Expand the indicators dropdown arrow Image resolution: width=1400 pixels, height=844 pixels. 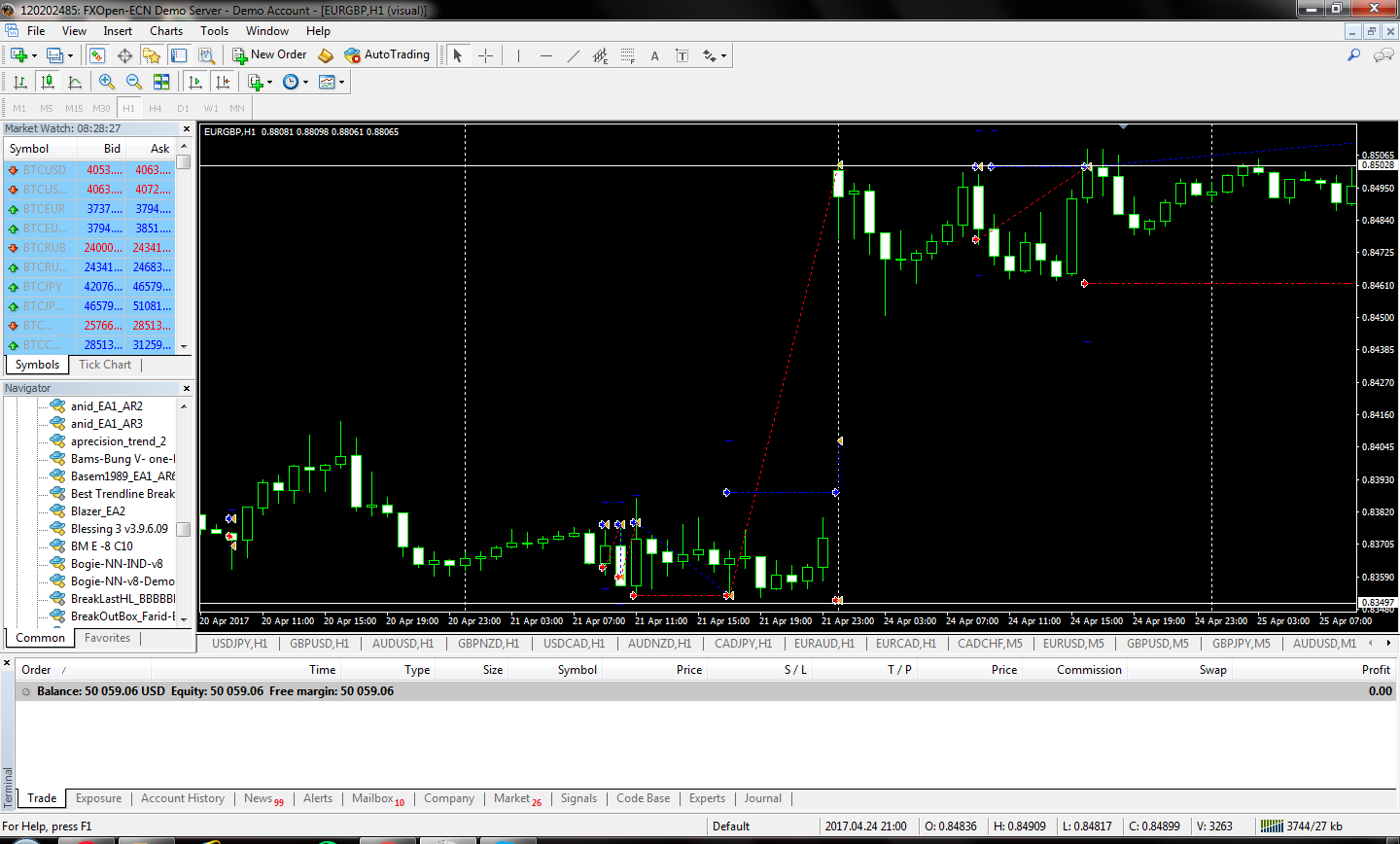(270, 82)
